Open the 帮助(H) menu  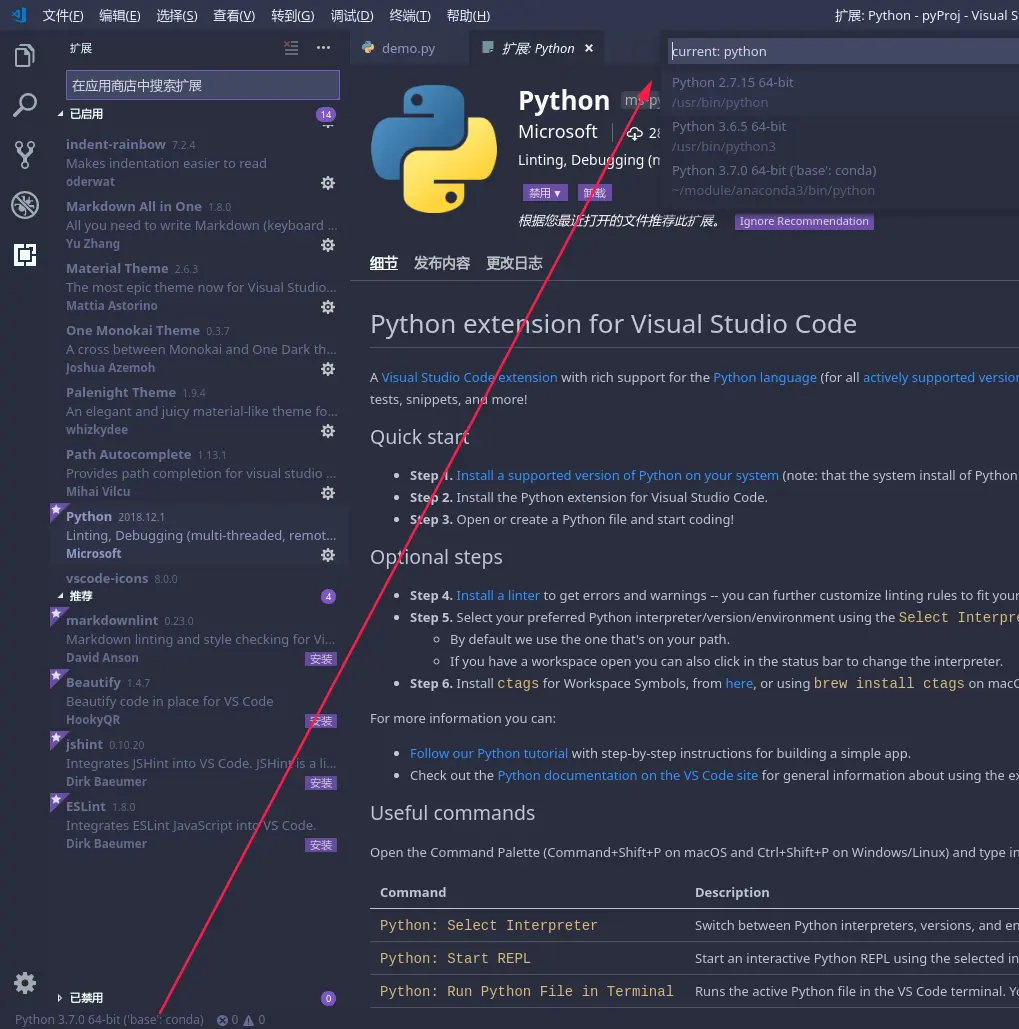click(468, 16)
